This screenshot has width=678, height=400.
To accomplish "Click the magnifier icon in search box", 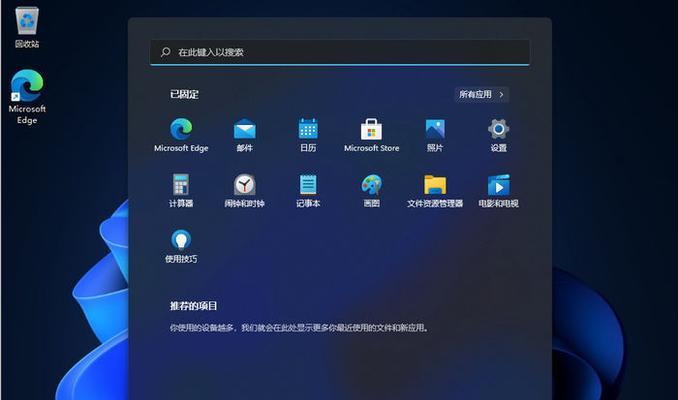I will (x=165, y=52).
